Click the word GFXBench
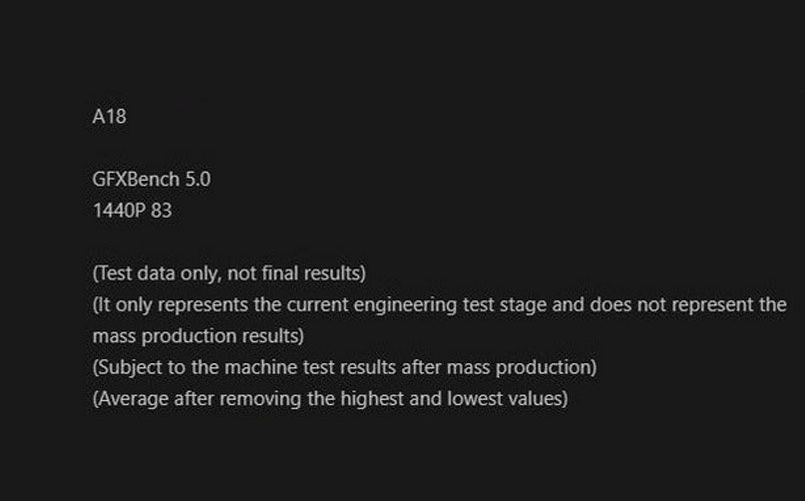 click(x=136, y=179)
